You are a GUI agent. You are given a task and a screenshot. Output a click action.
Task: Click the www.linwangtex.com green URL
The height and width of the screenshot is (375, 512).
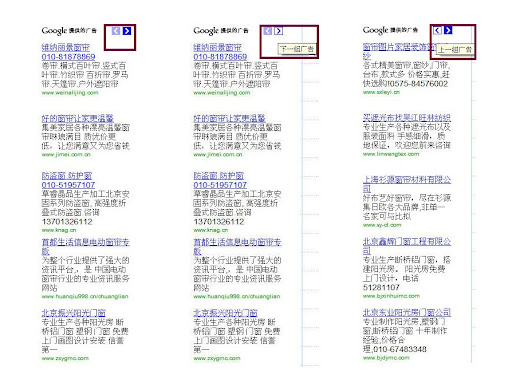(391, 154)
